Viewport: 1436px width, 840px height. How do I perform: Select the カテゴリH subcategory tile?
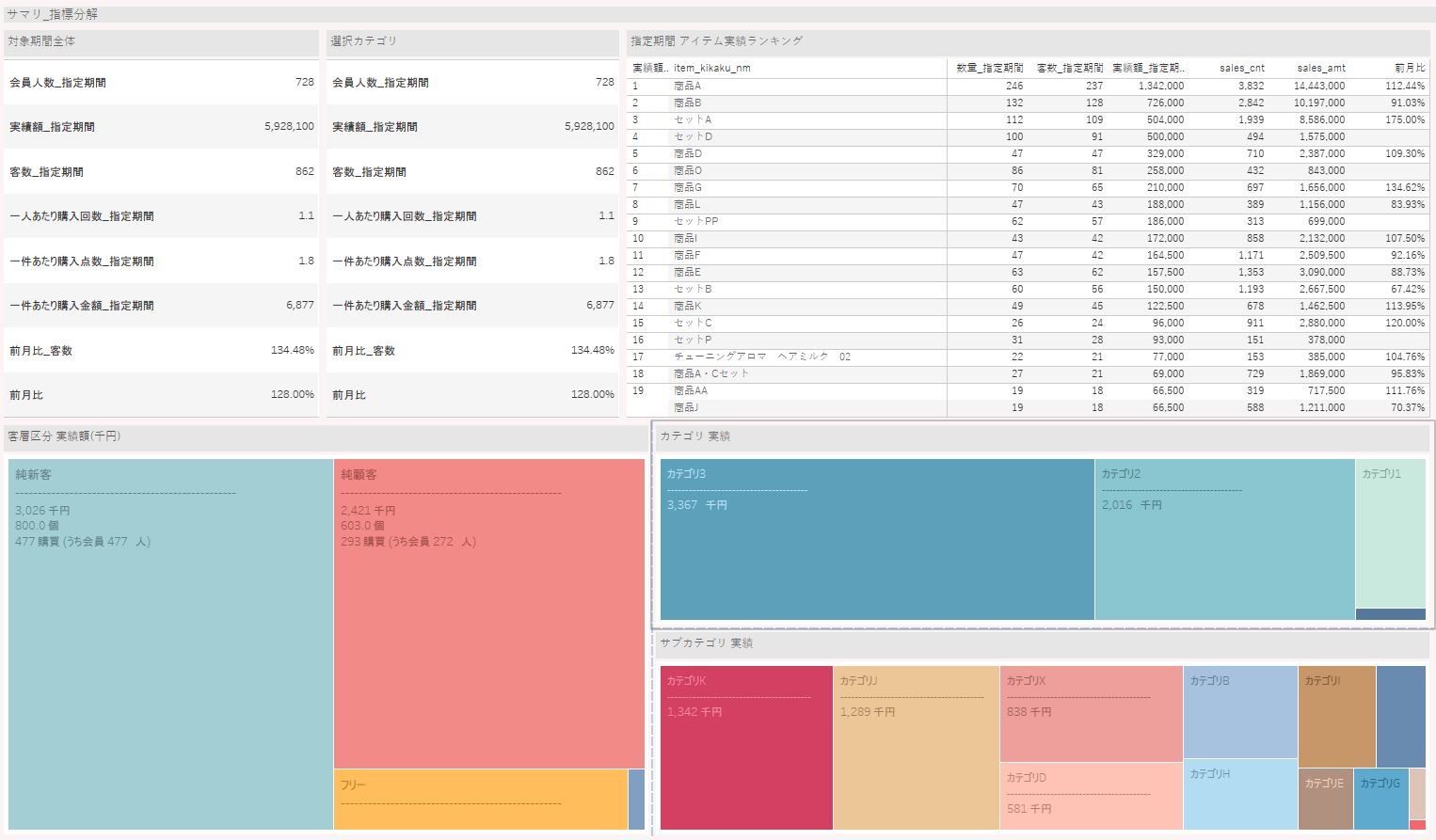tap(1240, 795)
